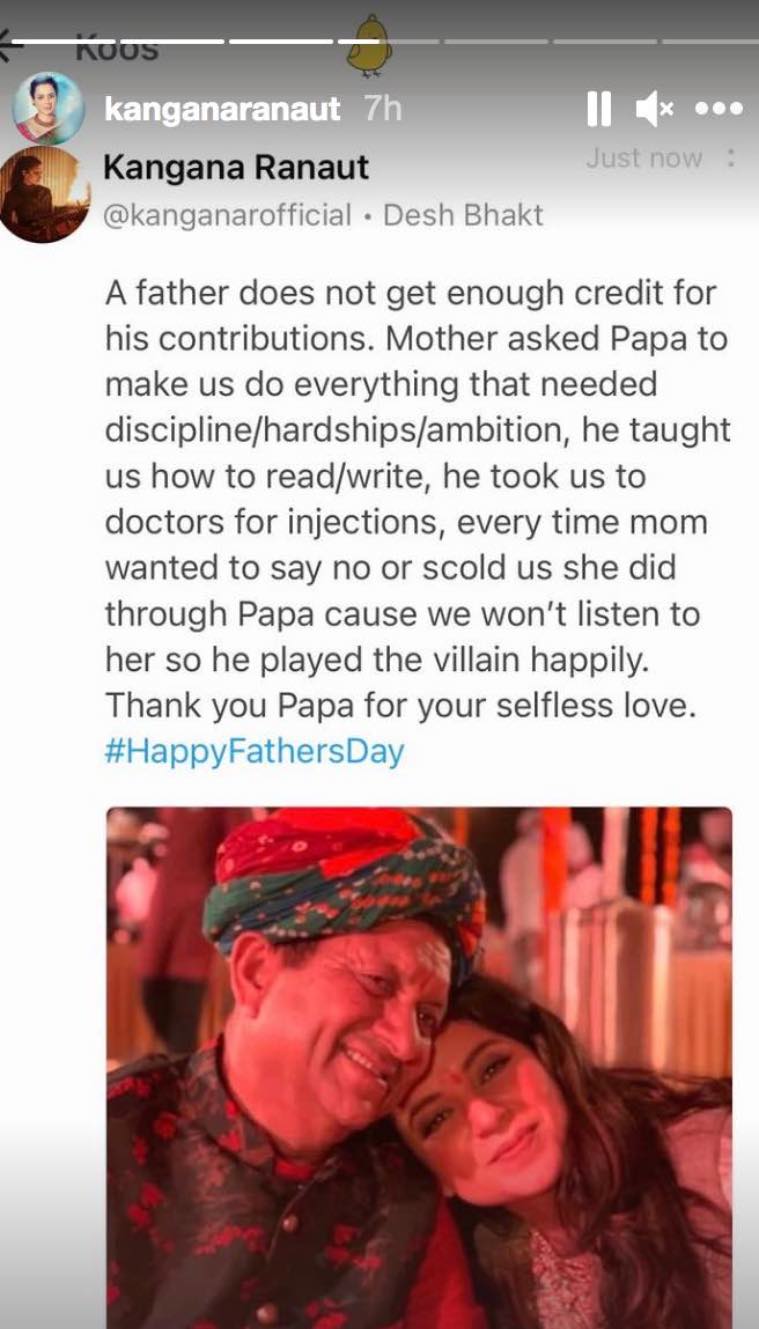This screenshot has height=1329, width=759.
Task: Open the #HappyFathersDay hashtag
Action: tap(254, 751)
